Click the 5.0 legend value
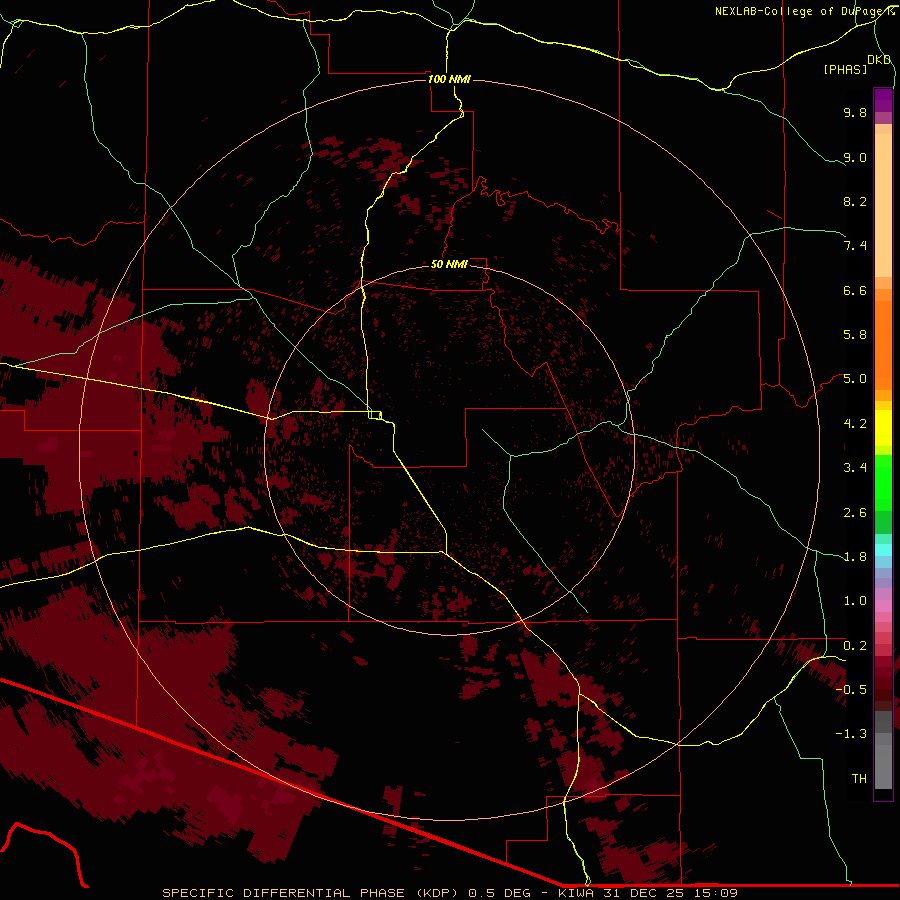 [855, 379]
